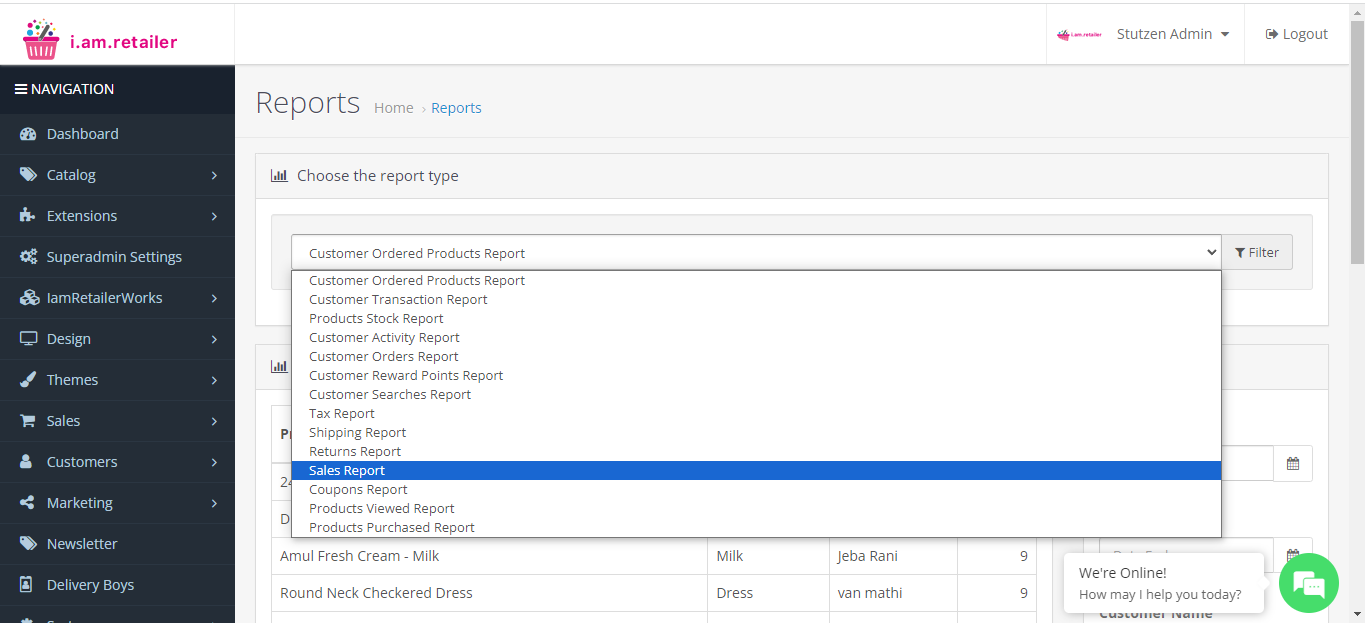Click the Reports breadcrumb link

coord(456,108)
